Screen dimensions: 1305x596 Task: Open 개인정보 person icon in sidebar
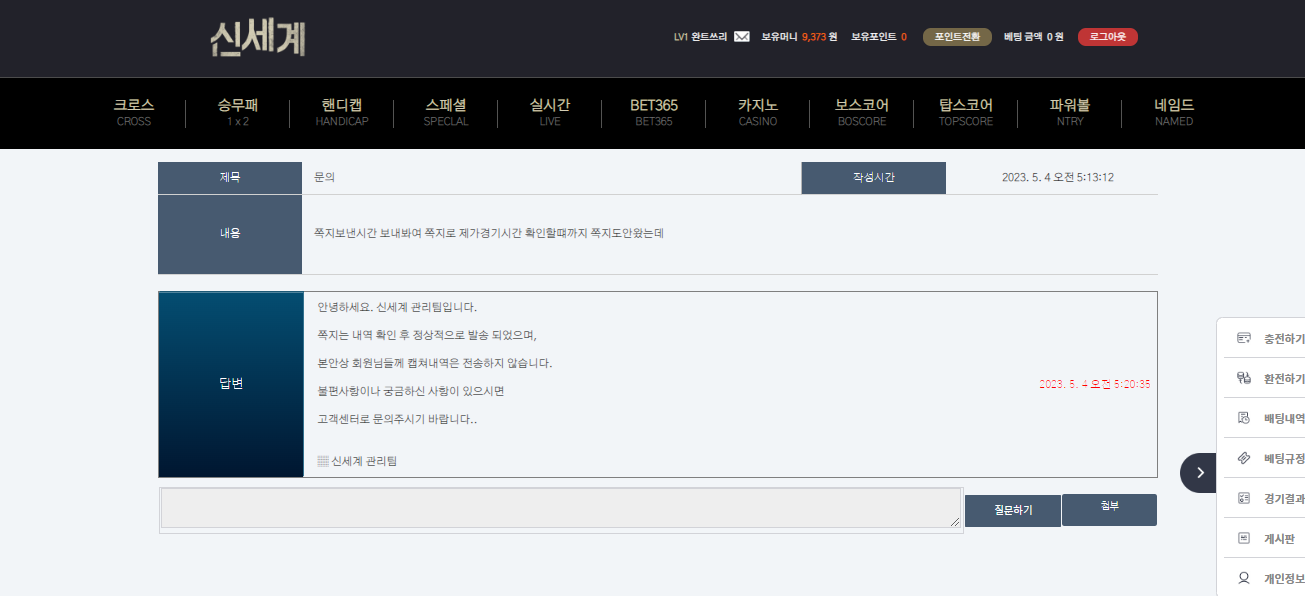(1244, 578)
